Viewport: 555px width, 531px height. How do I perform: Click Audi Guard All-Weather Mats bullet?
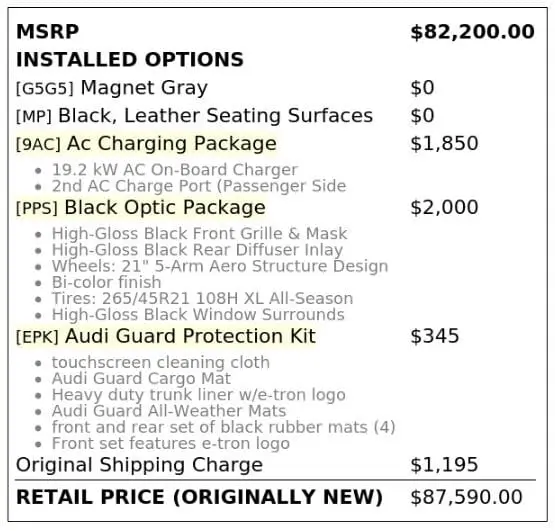169,411
